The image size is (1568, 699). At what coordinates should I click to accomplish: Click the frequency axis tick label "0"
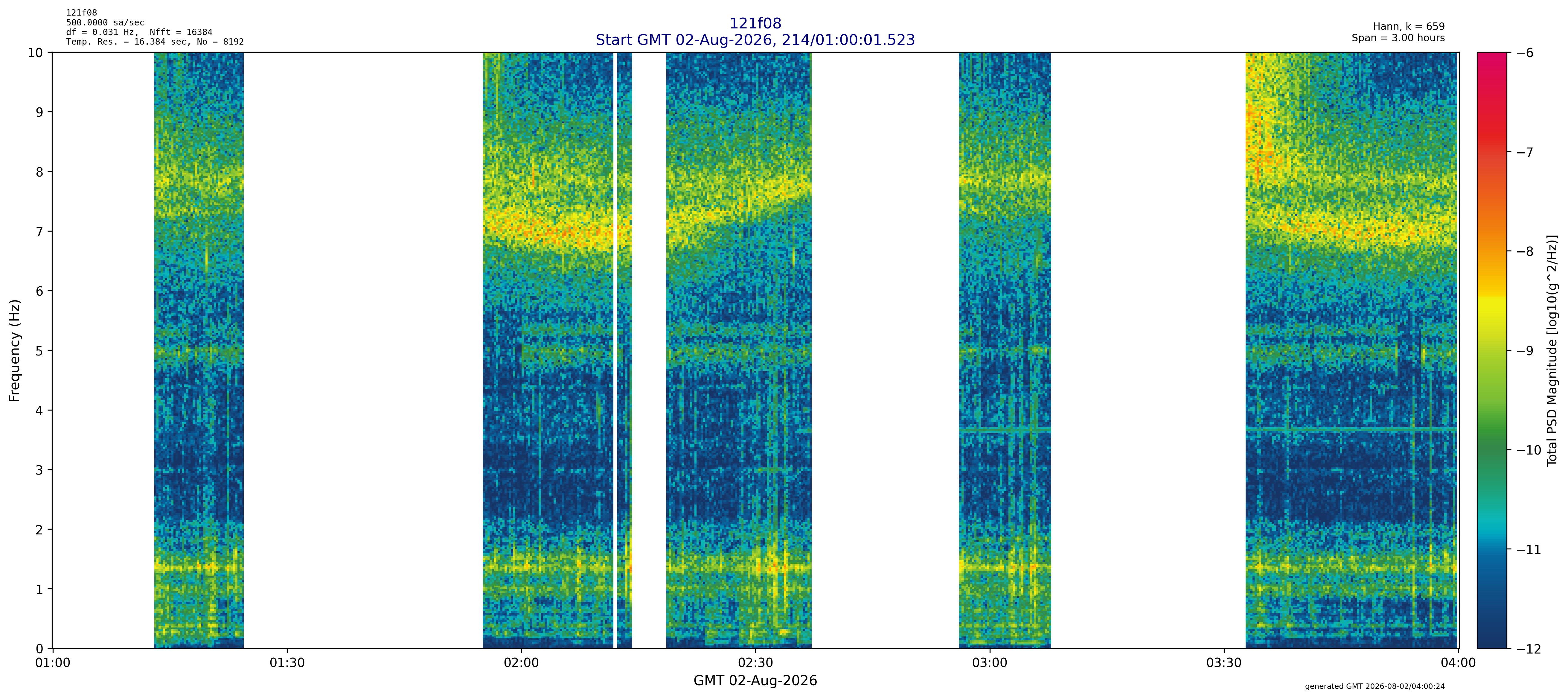(39, 649)
